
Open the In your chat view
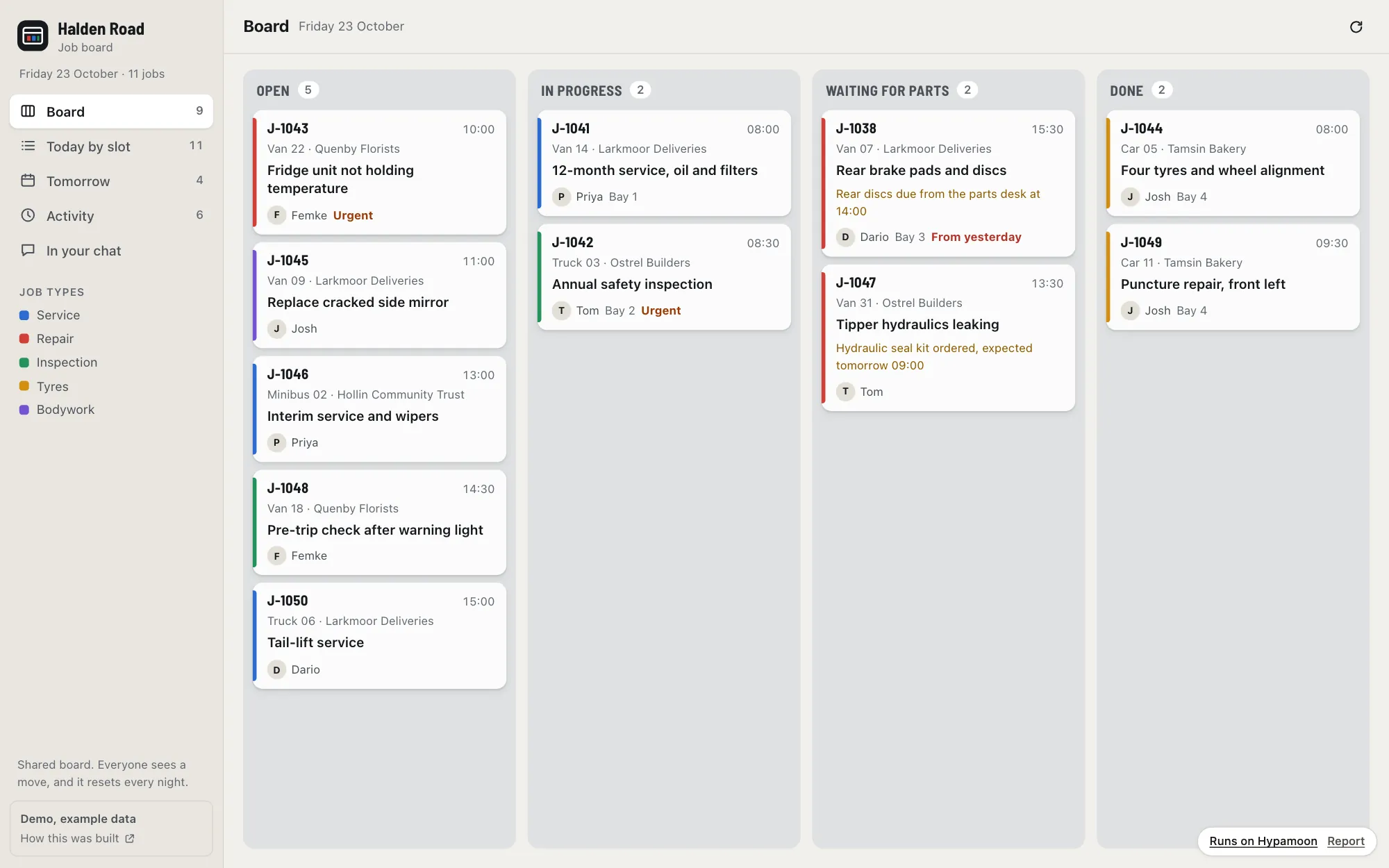tap(111, 250)
